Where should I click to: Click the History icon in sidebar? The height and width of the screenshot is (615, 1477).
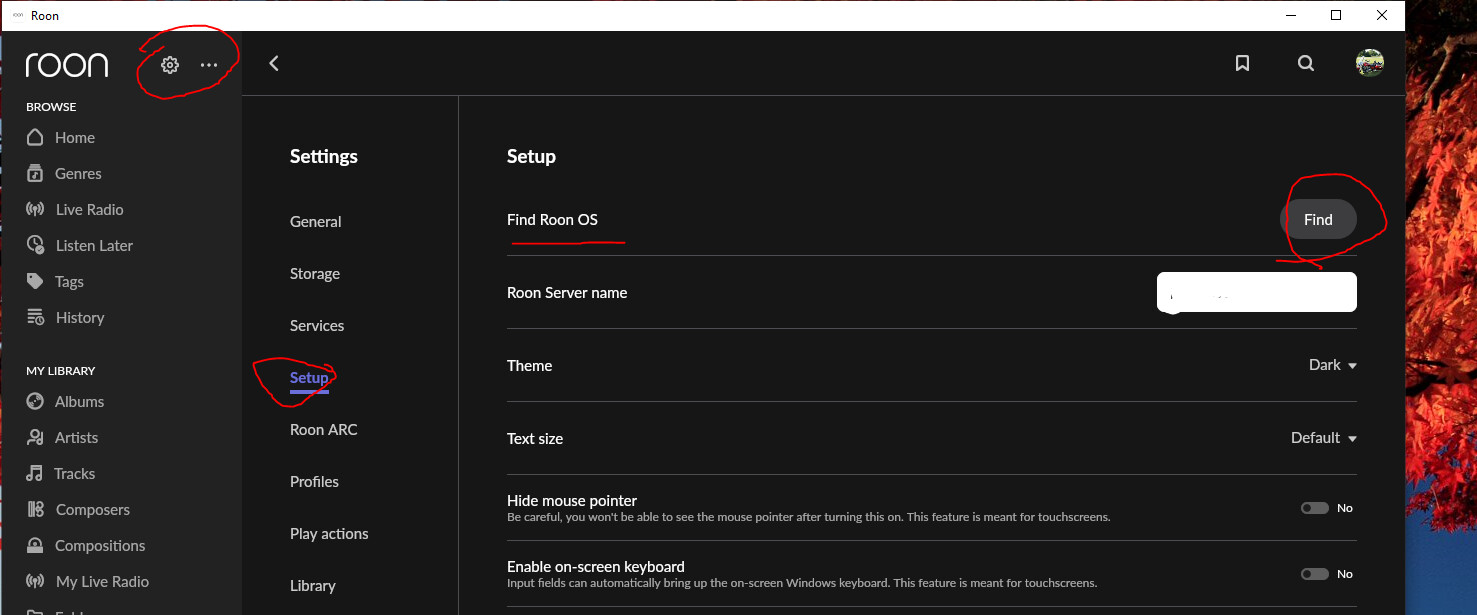click(35, 317)
